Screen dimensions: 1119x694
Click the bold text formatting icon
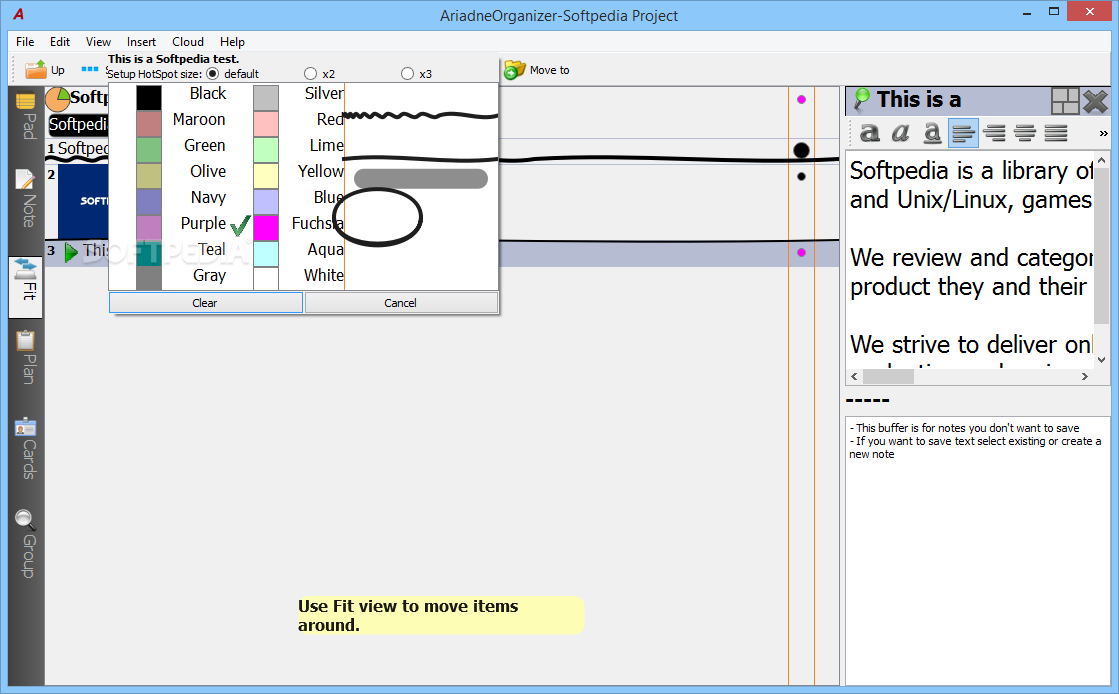[x=869, y=133]
